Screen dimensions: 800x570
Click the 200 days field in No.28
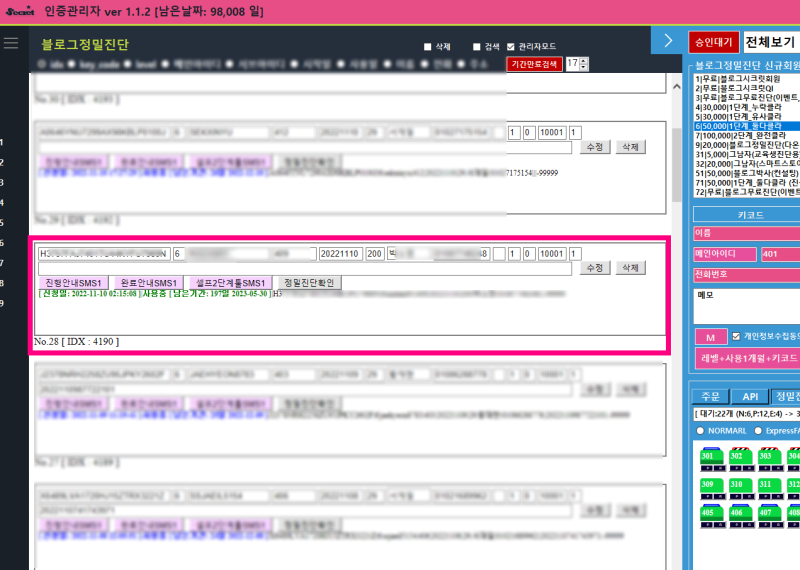click(375, 254)
